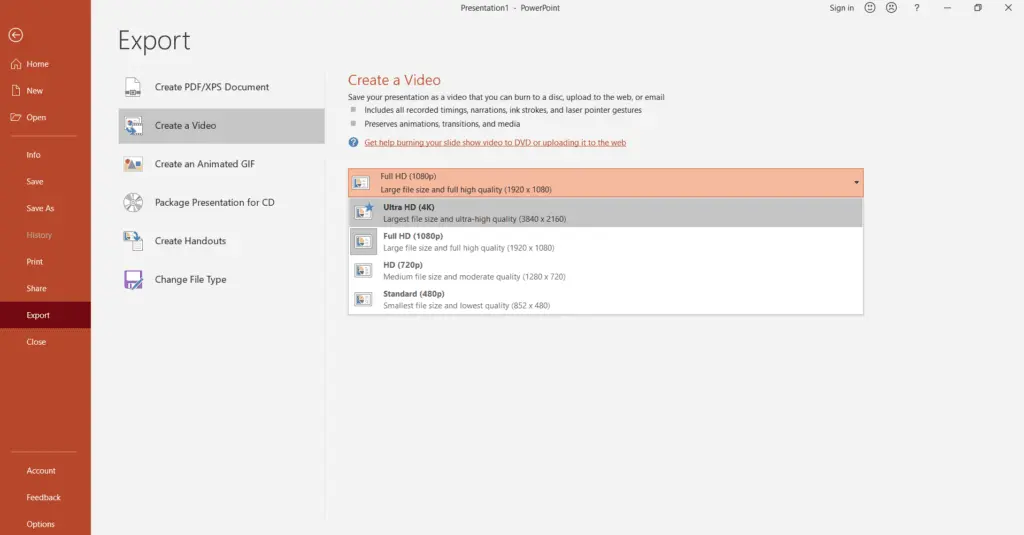This screenshot has height=535, width=1024.
Task: Select Package Presentation for CD option
Action: (221, 203)
